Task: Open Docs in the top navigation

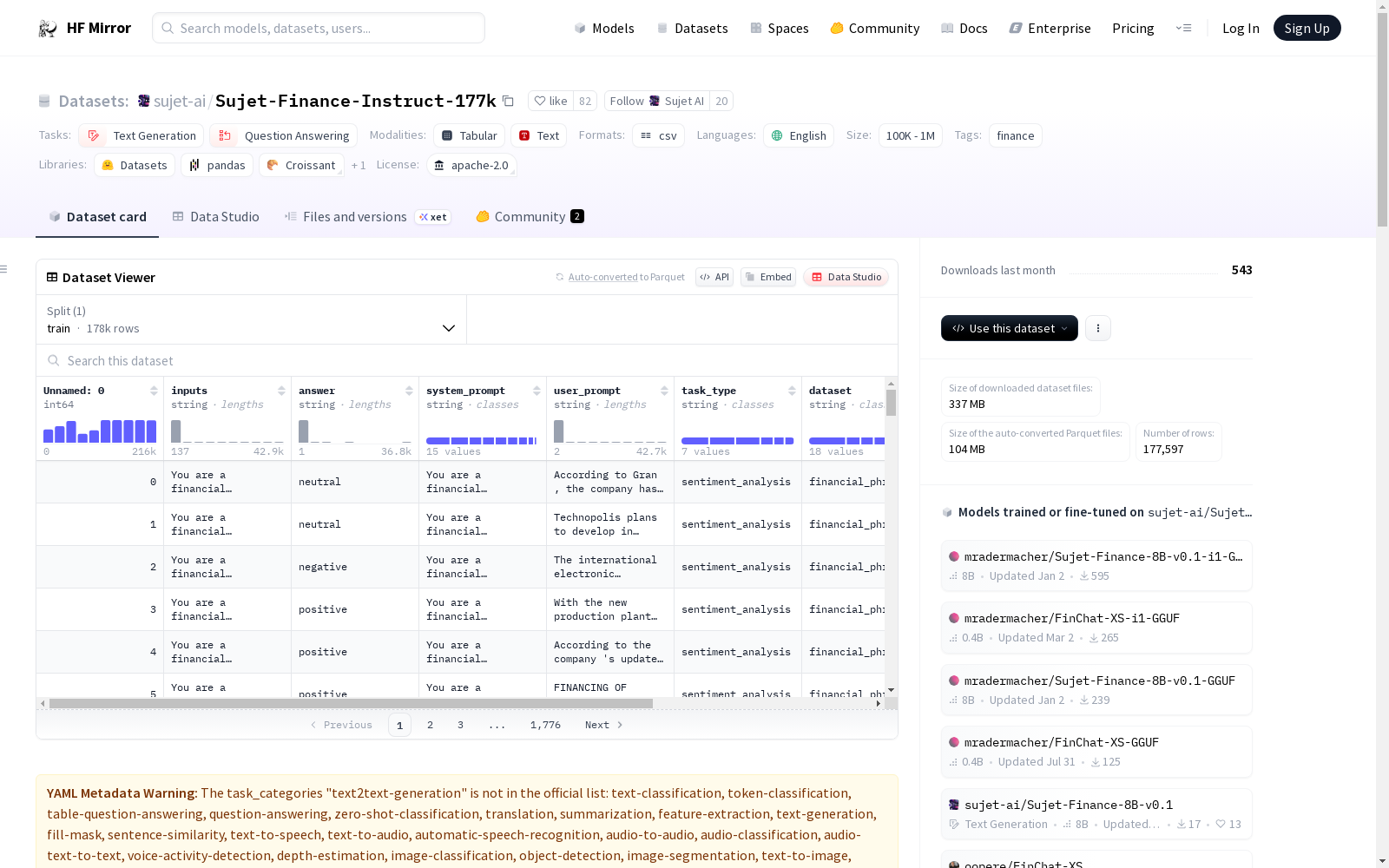Action: pos(964,29)
